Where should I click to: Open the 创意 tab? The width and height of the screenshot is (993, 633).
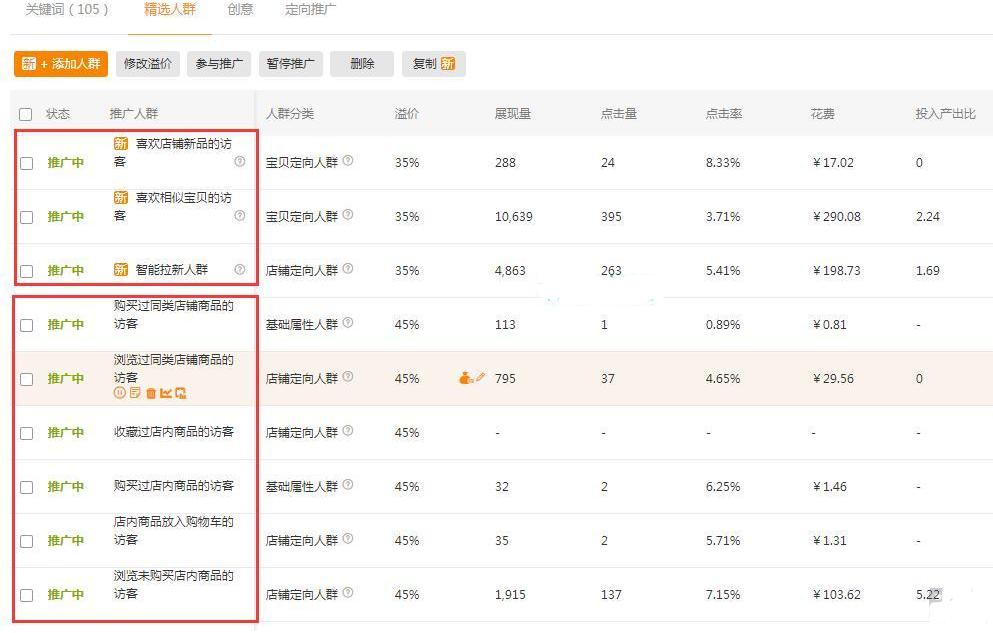coord(240,10)
